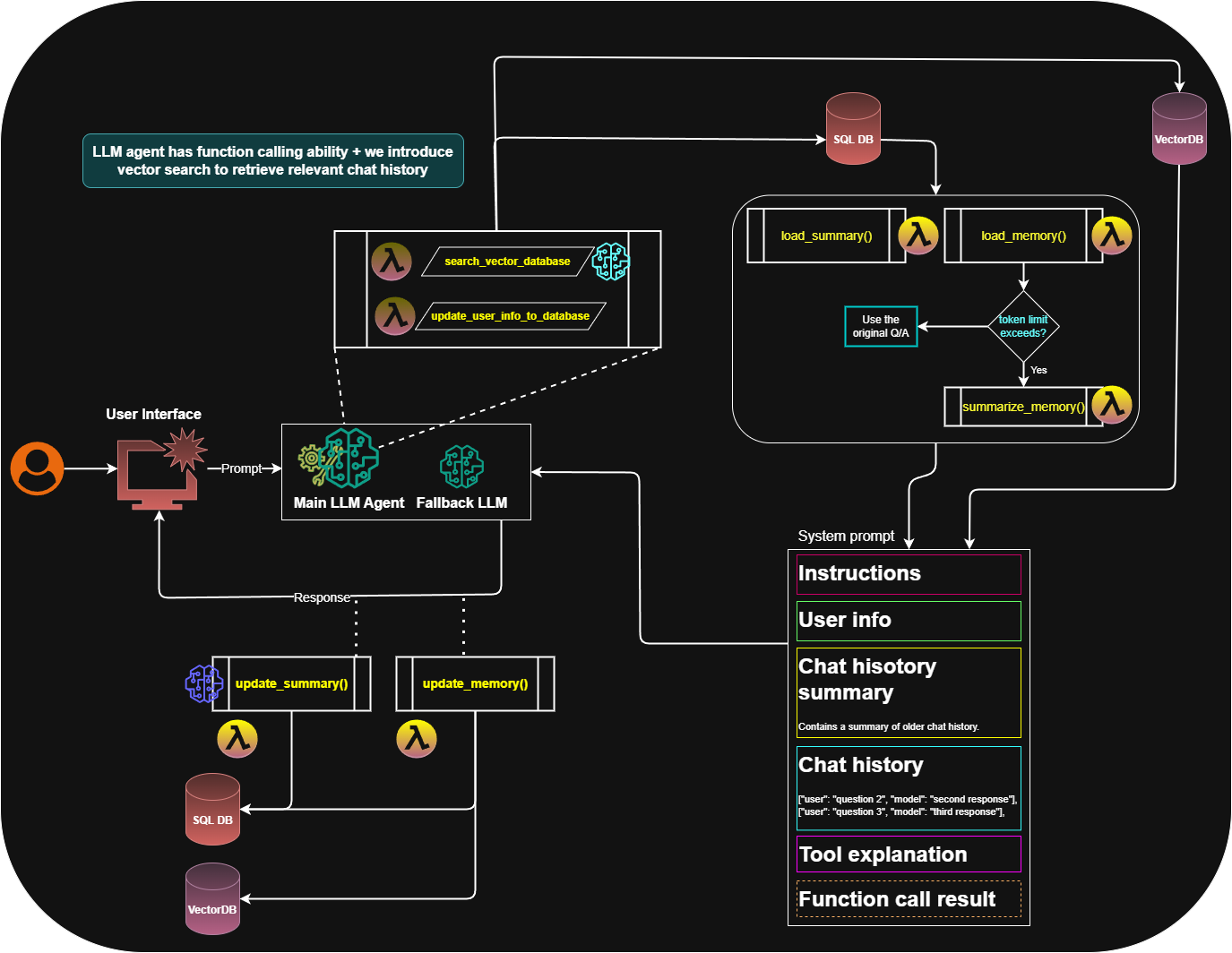The height and width of the screenshot is (953, 1232).
Task: Select the lambda icon beside load_summary()
Action: [x=918, y=235]
